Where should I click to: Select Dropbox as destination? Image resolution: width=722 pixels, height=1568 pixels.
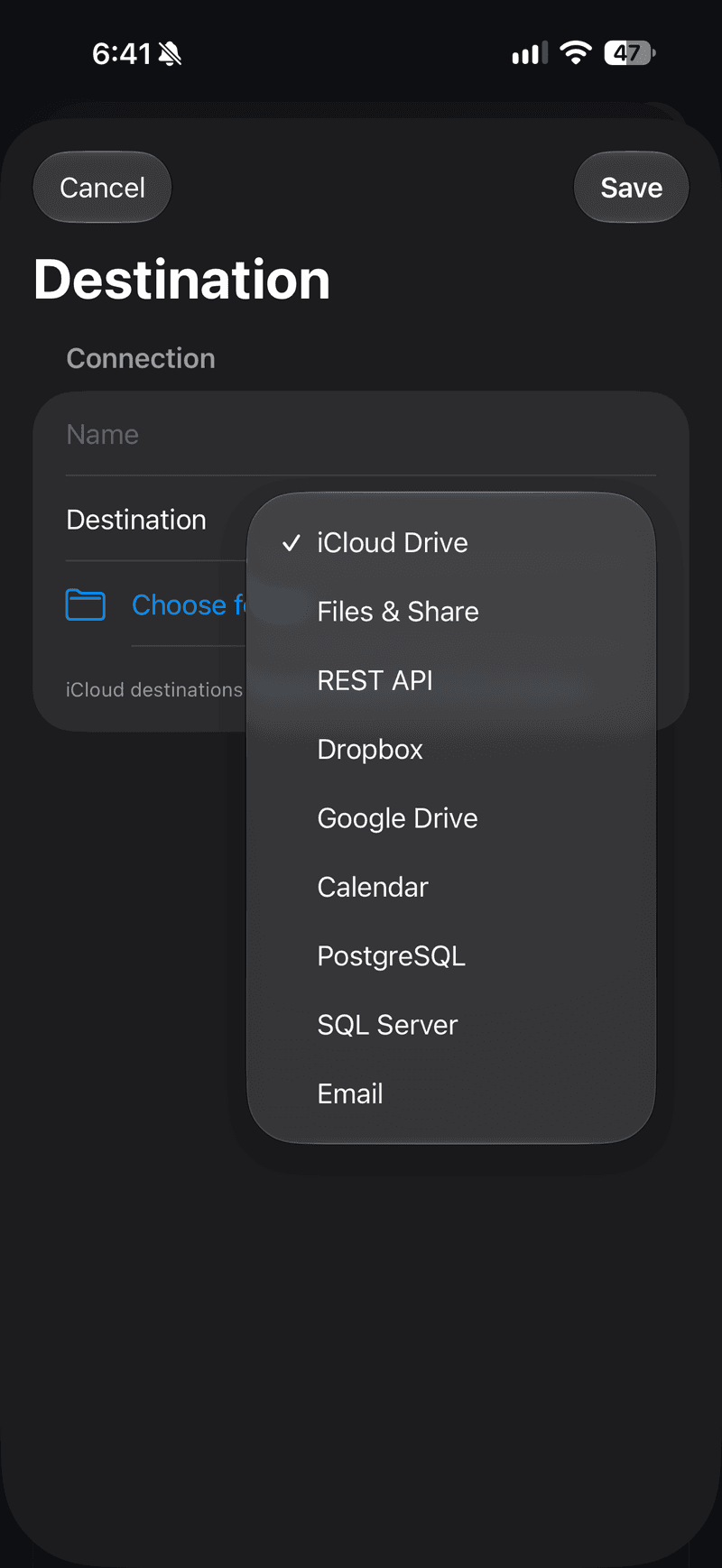pyautogui.click(x=451, y=749)
